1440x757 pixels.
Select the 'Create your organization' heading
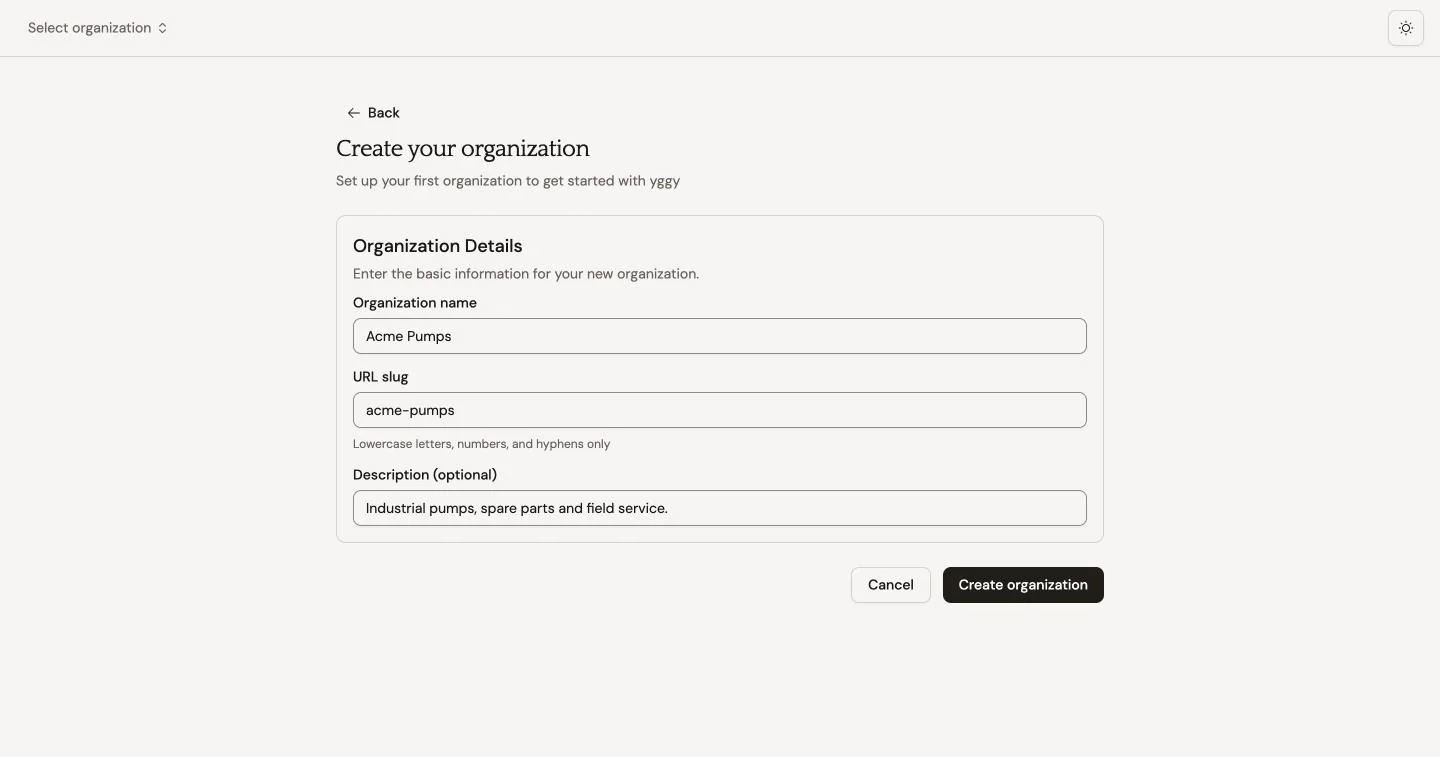click(x=463, y=148)
